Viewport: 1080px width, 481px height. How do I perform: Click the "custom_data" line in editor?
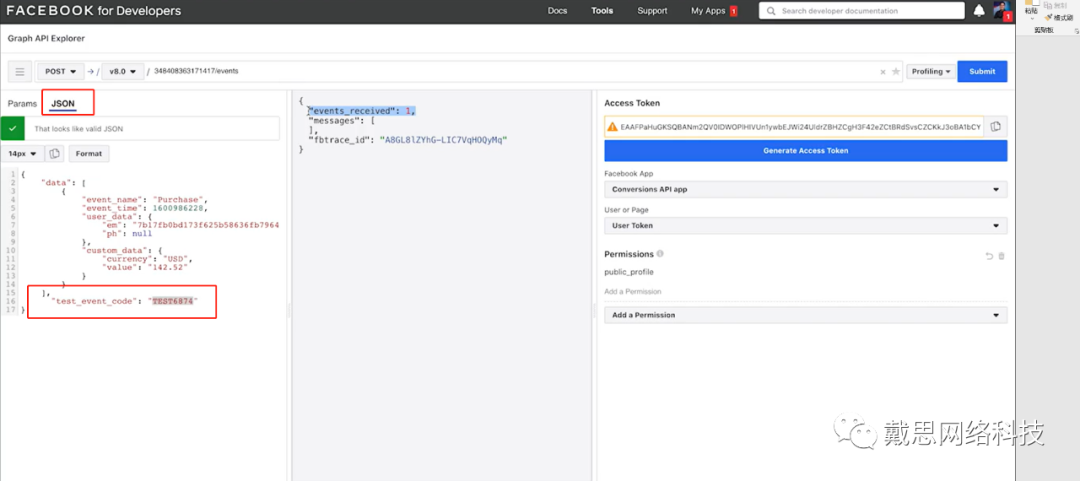[x=121, y=250]
